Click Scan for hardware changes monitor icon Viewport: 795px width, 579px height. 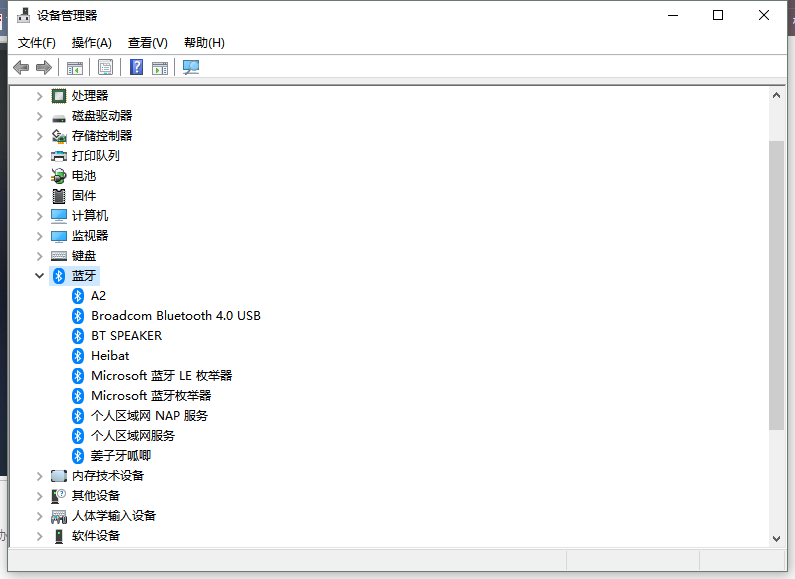coord(191,67)
